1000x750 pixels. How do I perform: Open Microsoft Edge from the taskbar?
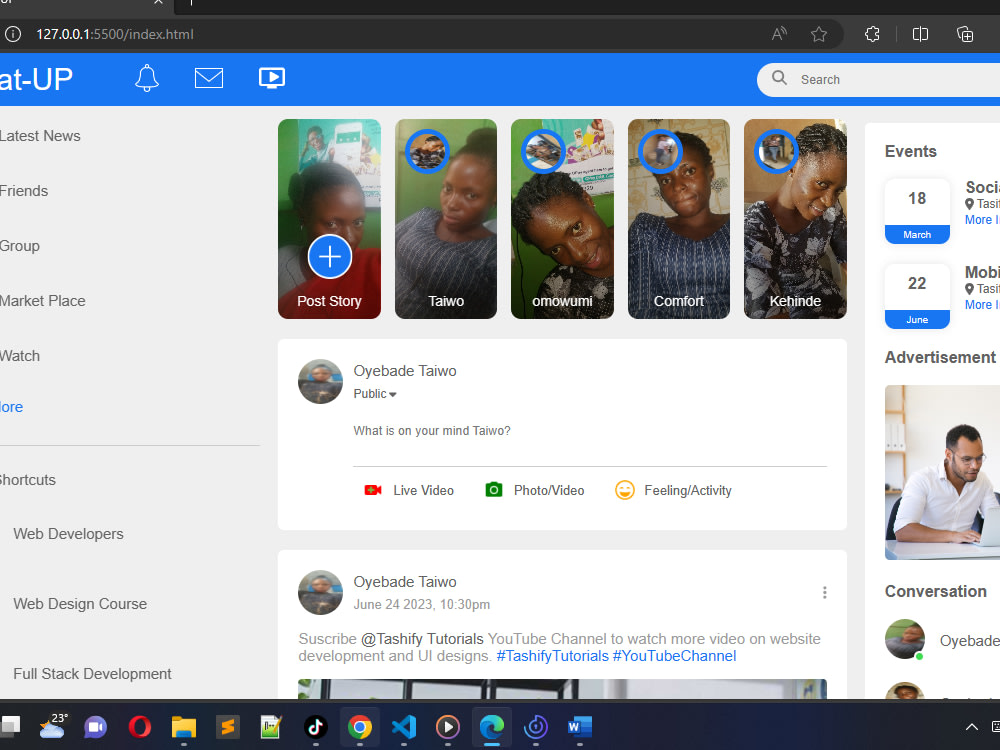click(x=492, y=726)
